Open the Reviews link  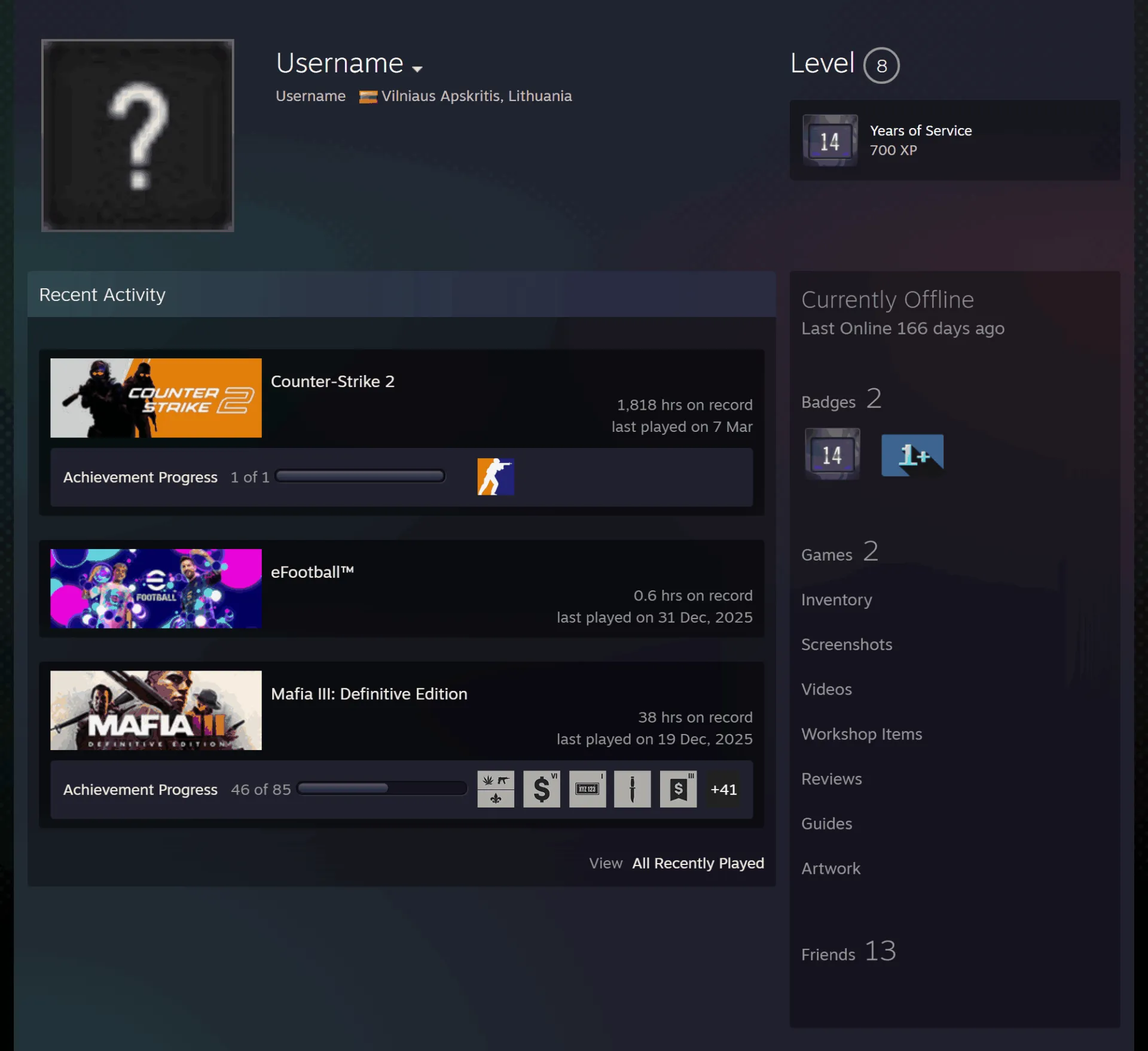[832, 779]
